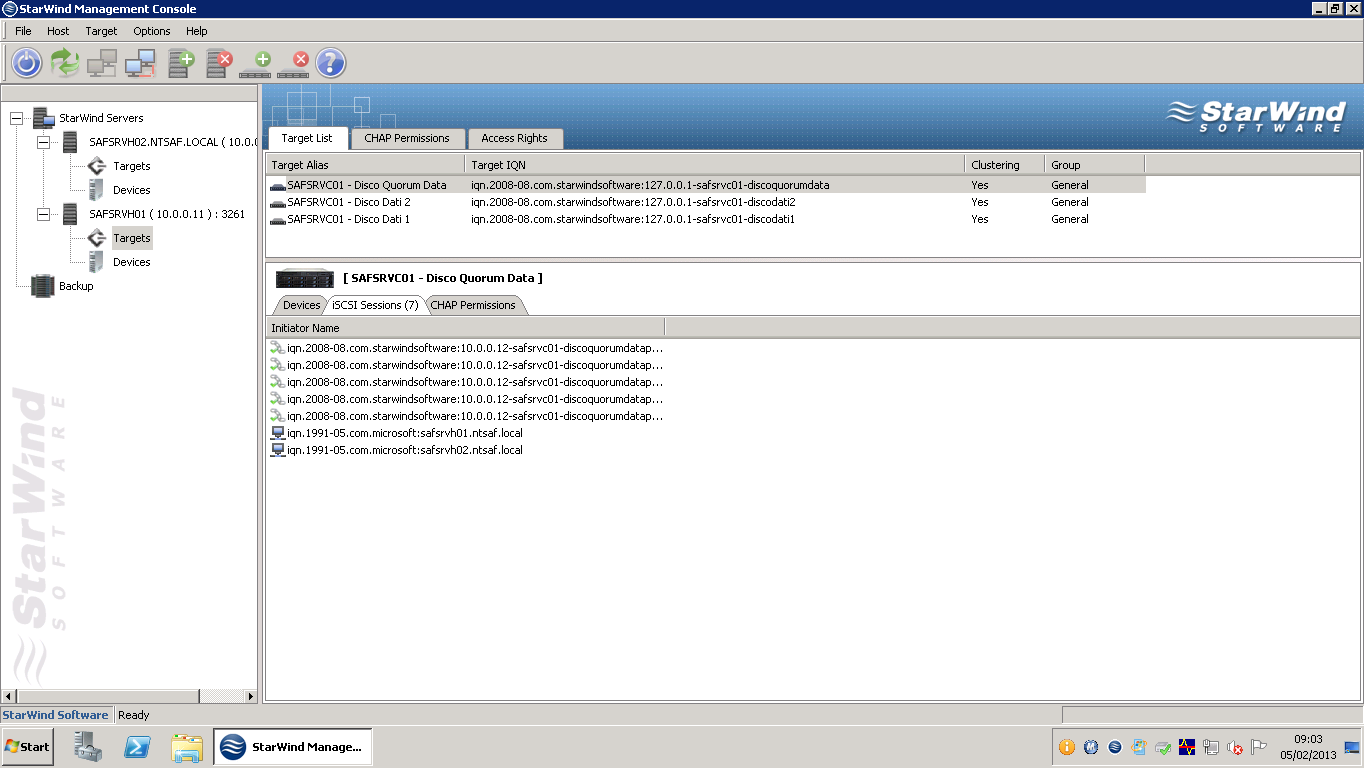Select Devices under SAFSRVH02.NTSAF.LOCAL
This screenshot has width=1364, height=768.
coord(132,190)
